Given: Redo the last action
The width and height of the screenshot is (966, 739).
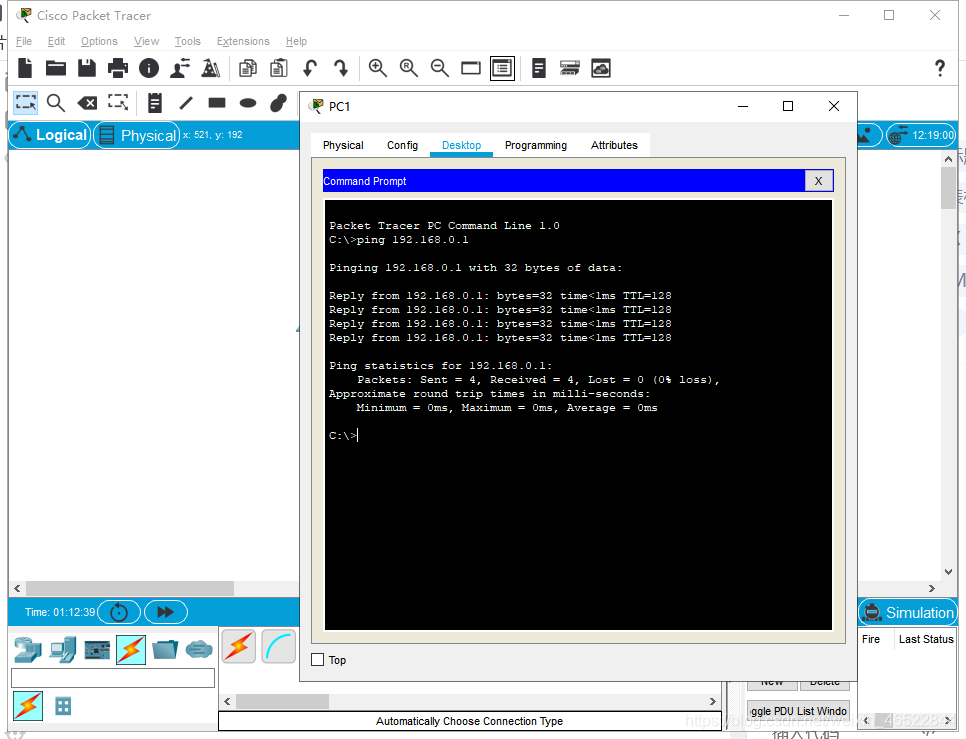Looking at the screenshot, I should point(341,68).
